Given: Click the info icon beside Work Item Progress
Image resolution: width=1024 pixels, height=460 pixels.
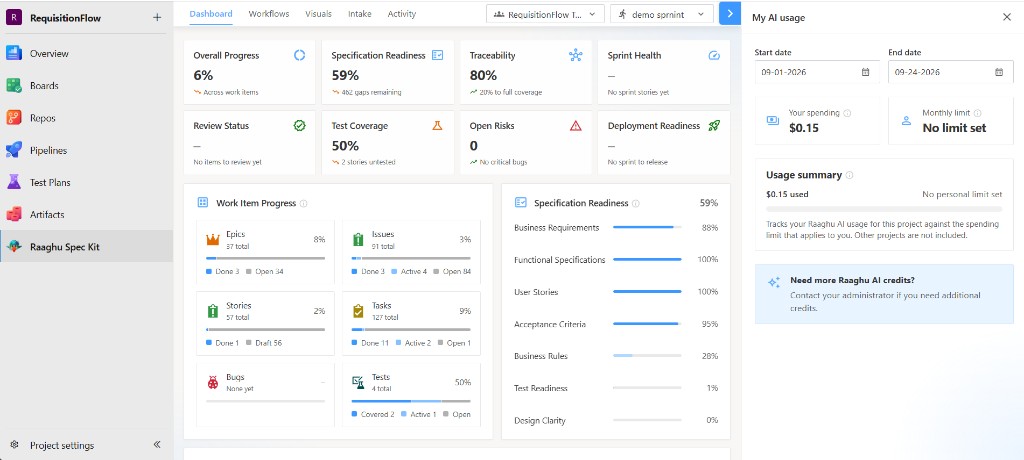Looking at the screenshot, I should coord(303,203).
